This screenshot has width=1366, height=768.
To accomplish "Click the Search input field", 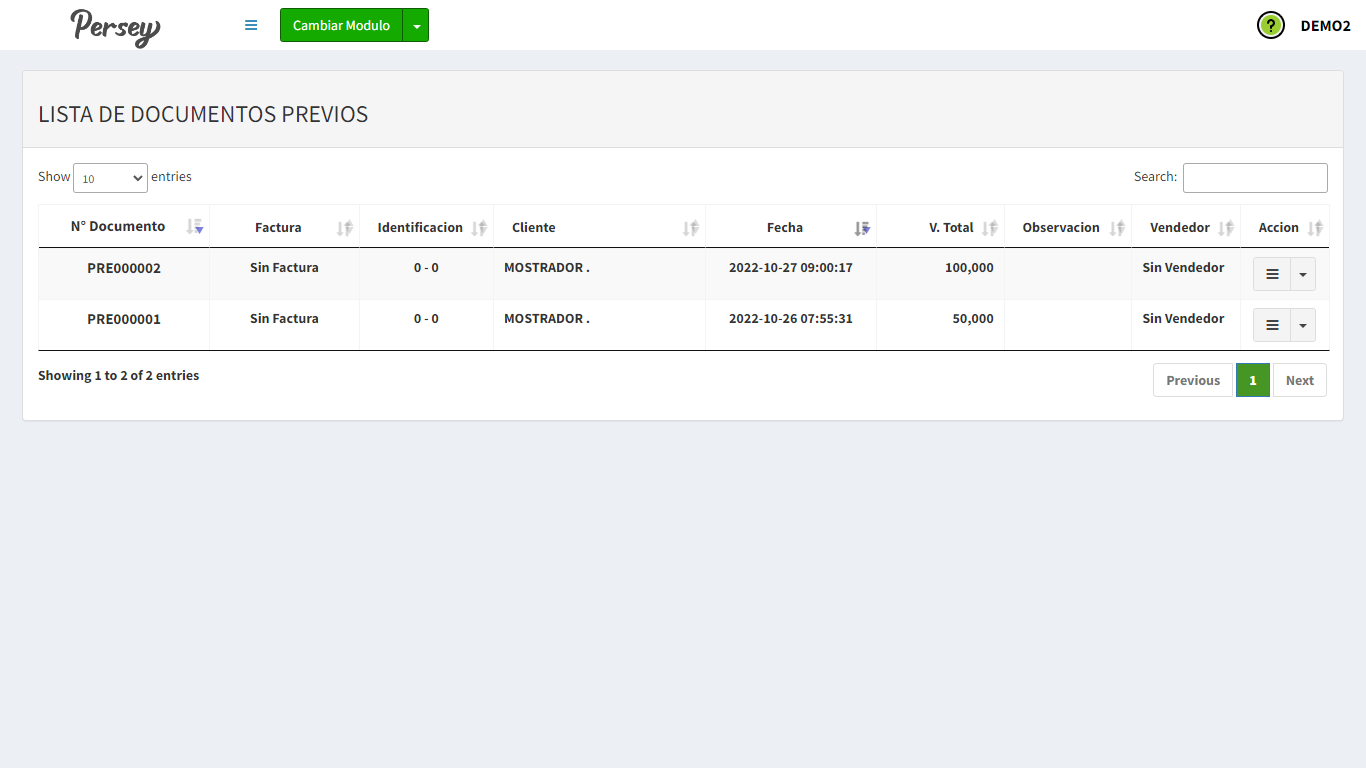I will (1255, 178).
